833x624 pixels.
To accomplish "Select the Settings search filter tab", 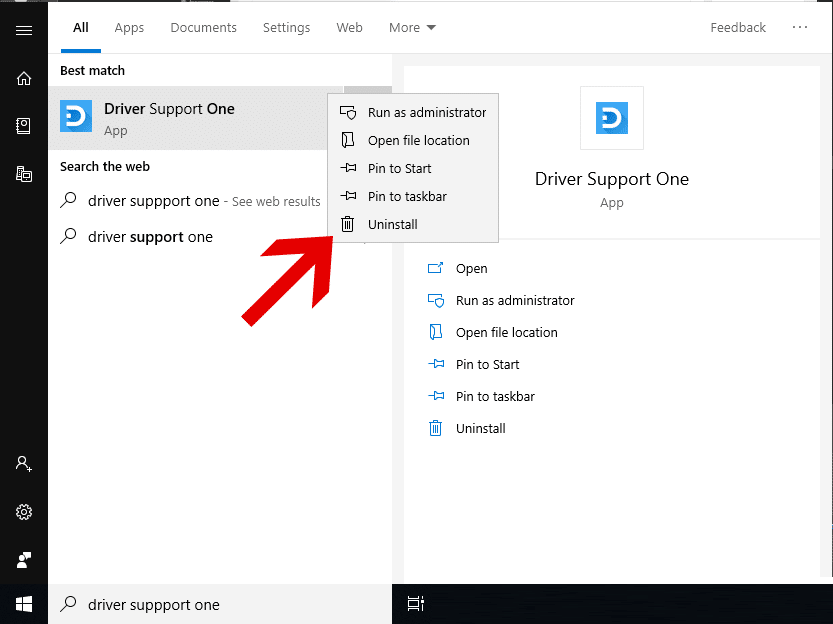I will tap(286, 28).
